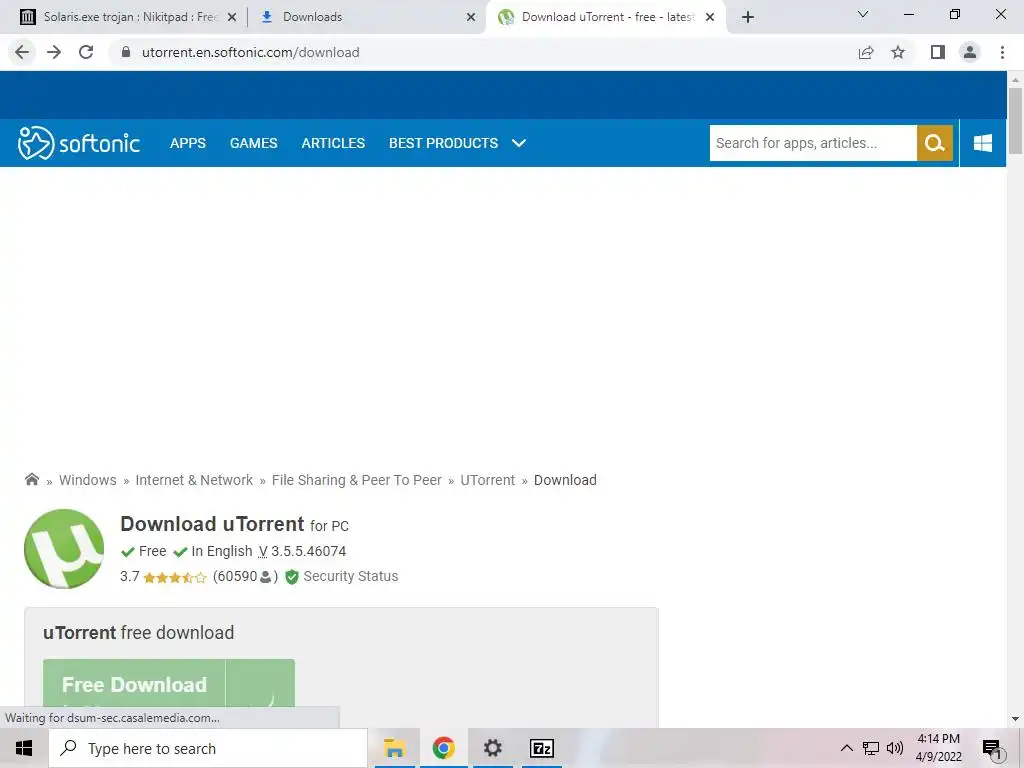Open the Softonic logo homepage
1024x768 pixels.
click(x=79, y=143)
